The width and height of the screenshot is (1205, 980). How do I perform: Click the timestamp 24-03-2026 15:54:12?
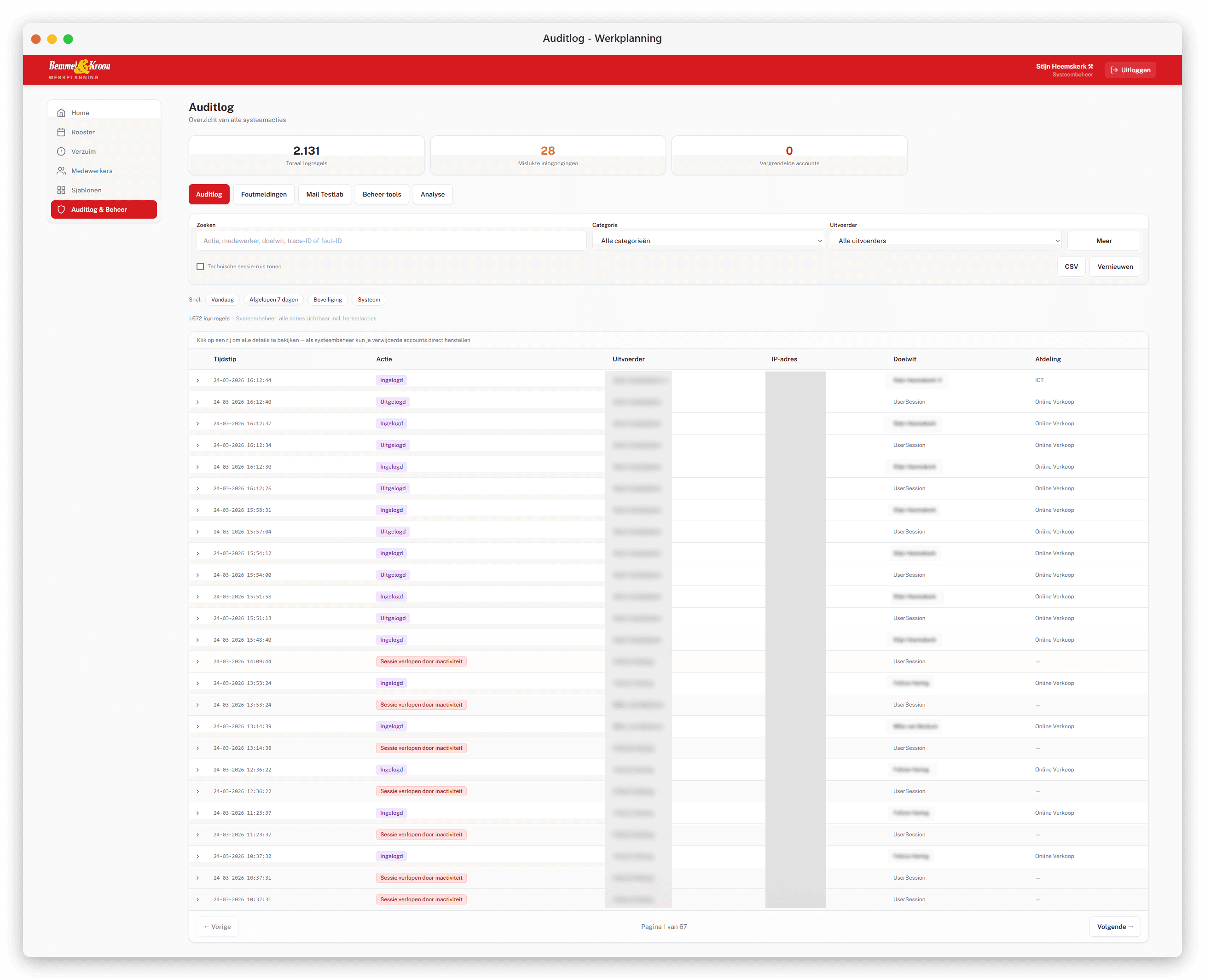click(x=242, y=554)
